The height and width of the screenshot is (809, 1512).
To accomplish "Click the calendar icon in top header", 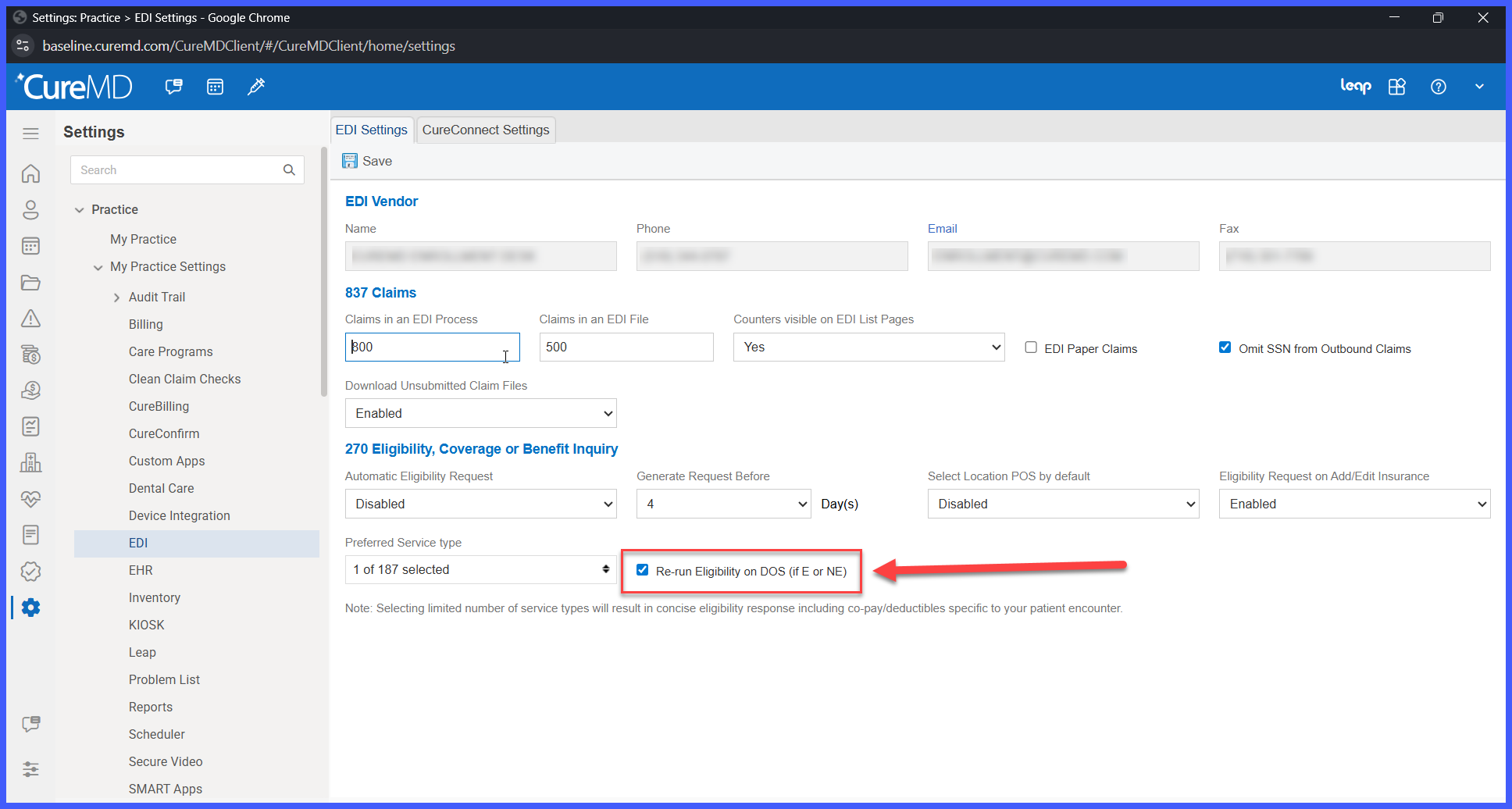I will click(215, 87).
